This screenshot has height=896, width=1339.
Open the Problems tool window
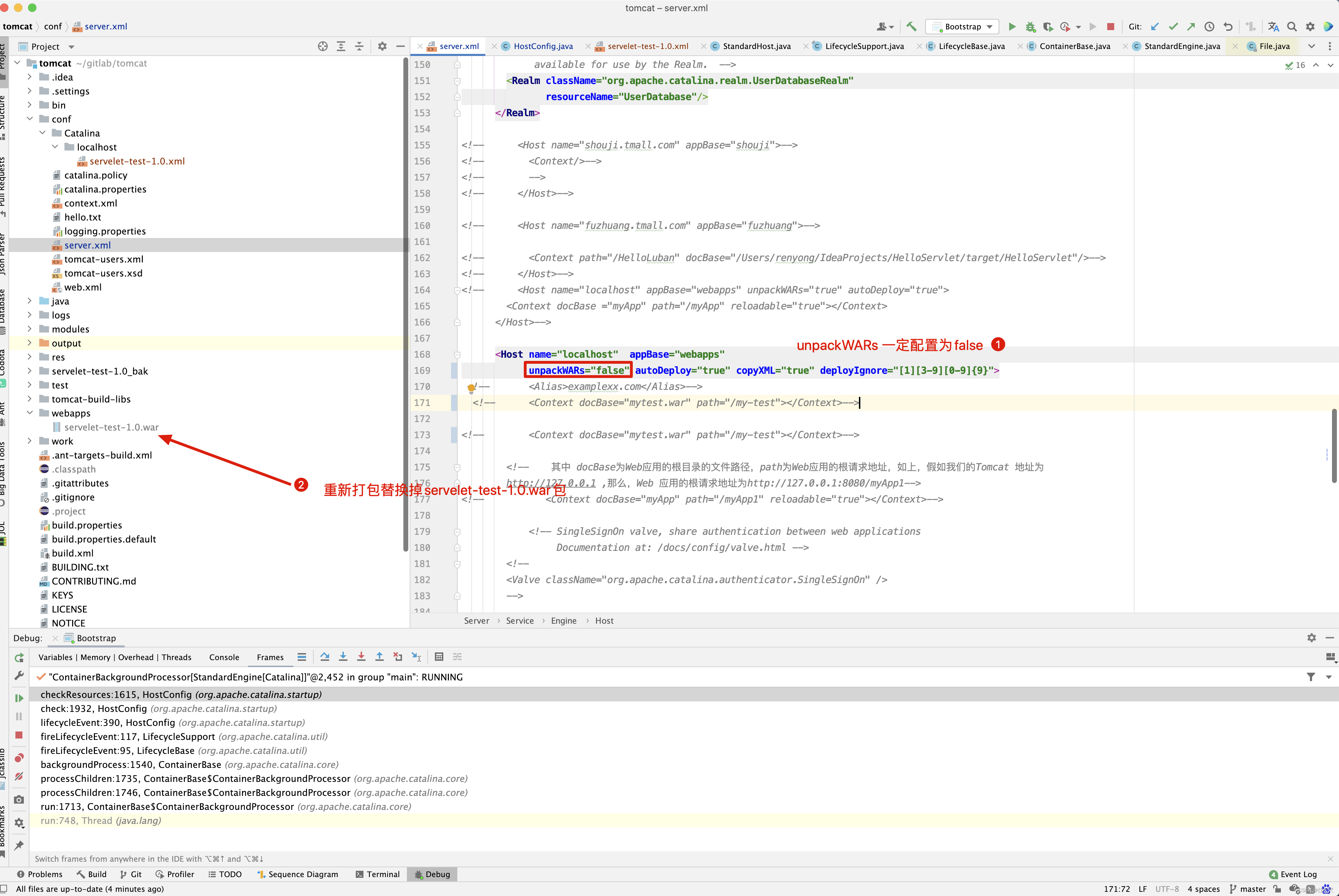[x=40, y=874]
